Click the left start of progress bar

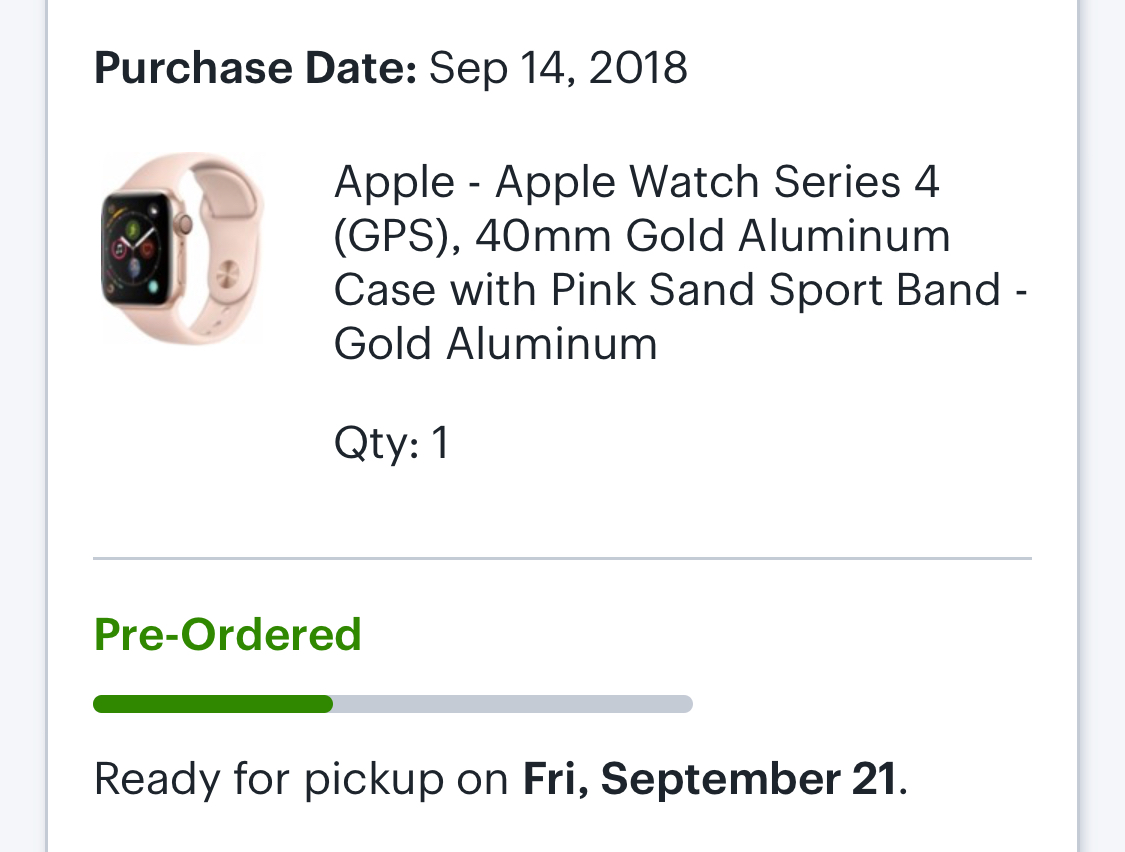(x=101, y=704)
